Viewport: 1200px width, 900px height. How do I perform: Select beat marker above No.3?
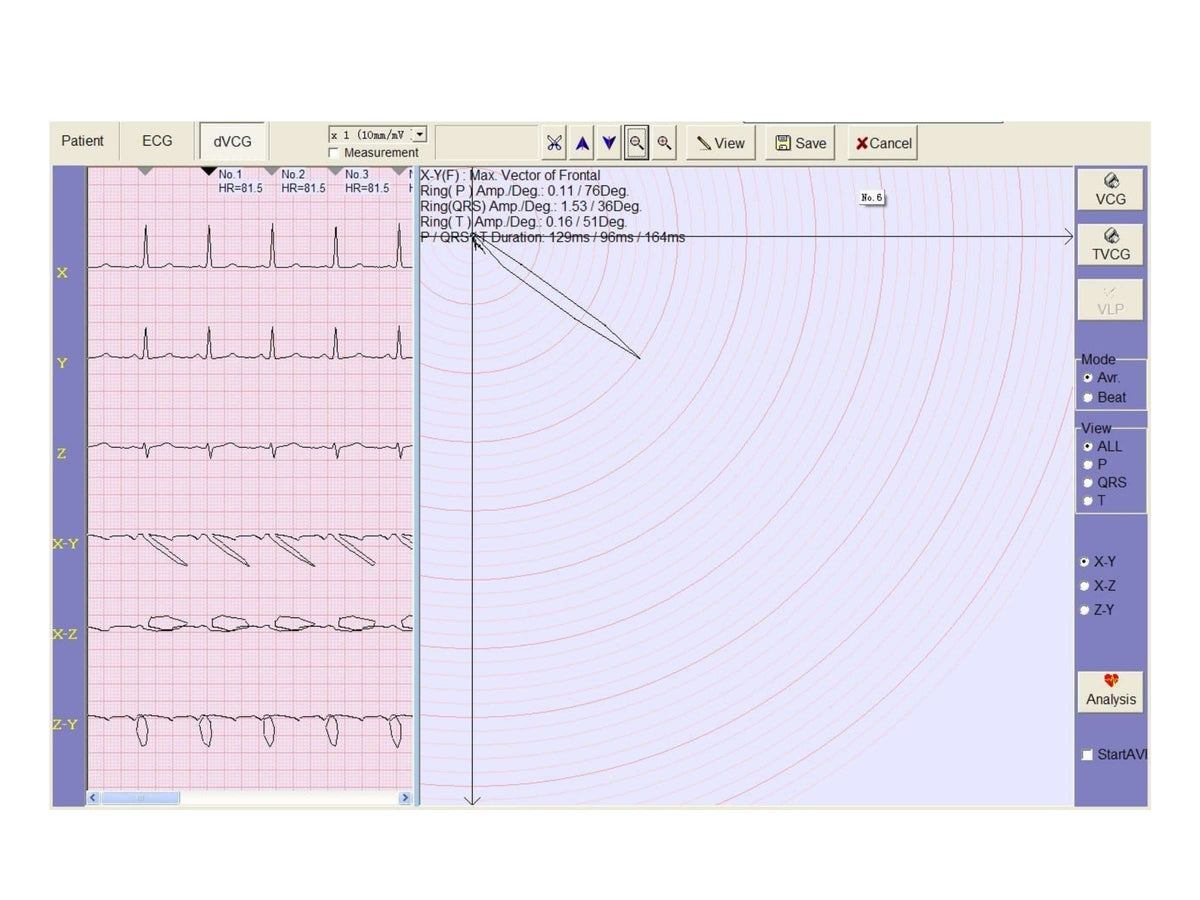pyautogui.click(x=335, y=172)
